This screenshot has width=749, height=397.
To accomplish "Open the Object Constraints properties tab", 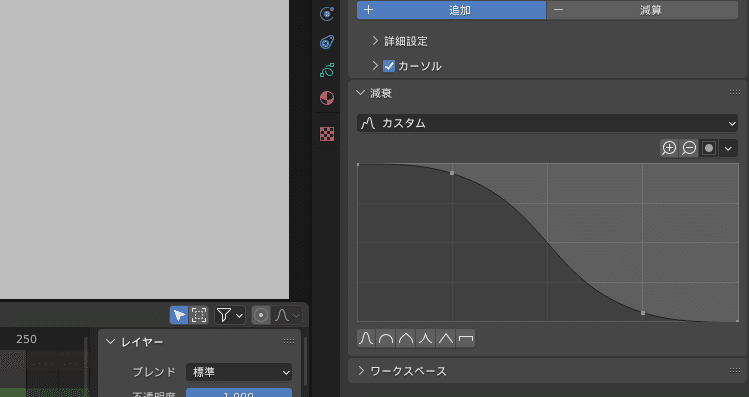I will click(327, 42).
